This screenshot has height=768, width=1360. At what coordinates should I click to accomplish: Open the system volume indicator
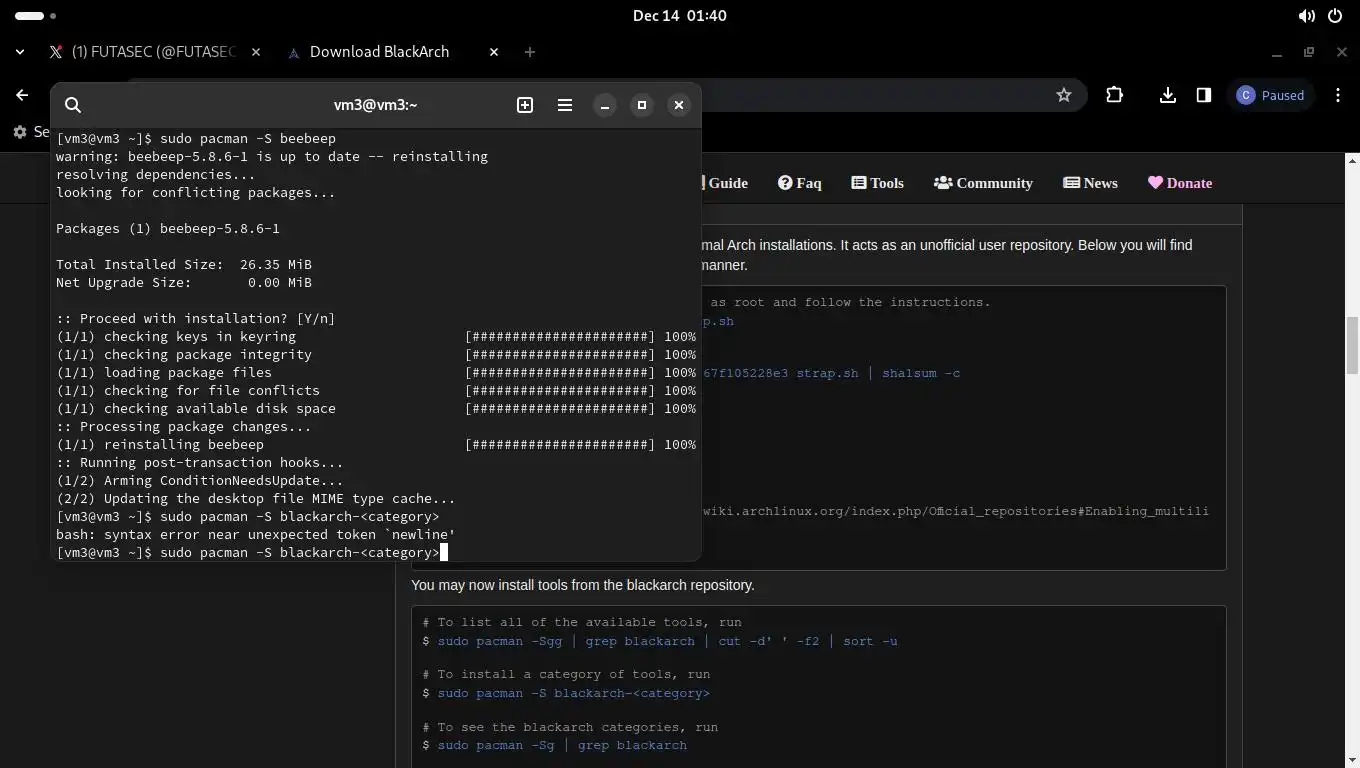click(1306, 16)
